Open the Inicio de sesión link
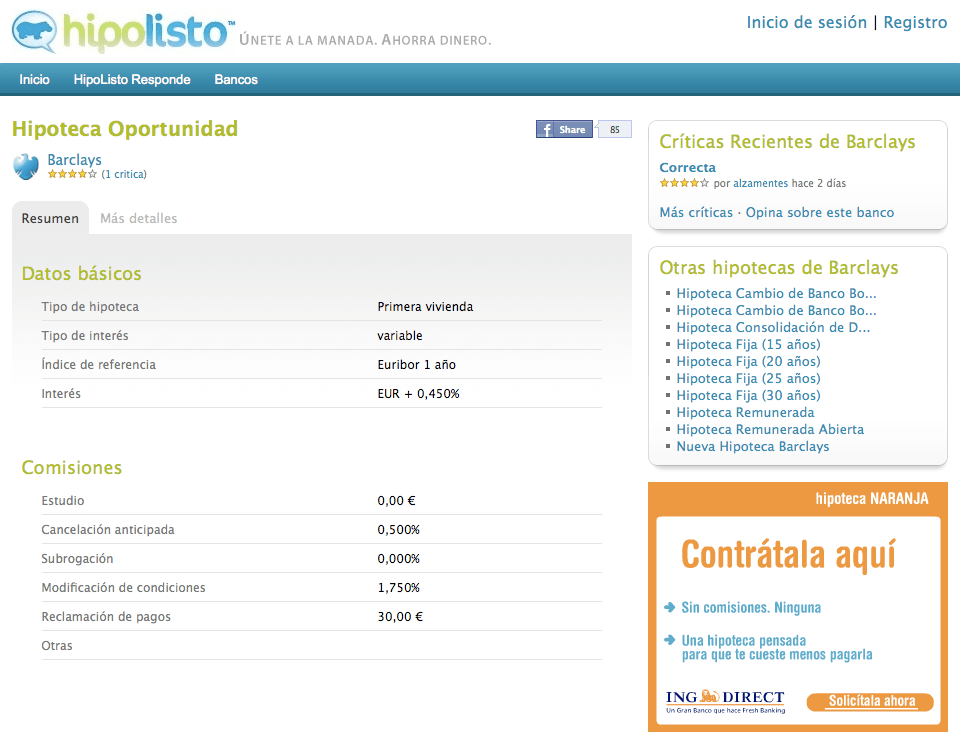 click(x=806, y=23)
